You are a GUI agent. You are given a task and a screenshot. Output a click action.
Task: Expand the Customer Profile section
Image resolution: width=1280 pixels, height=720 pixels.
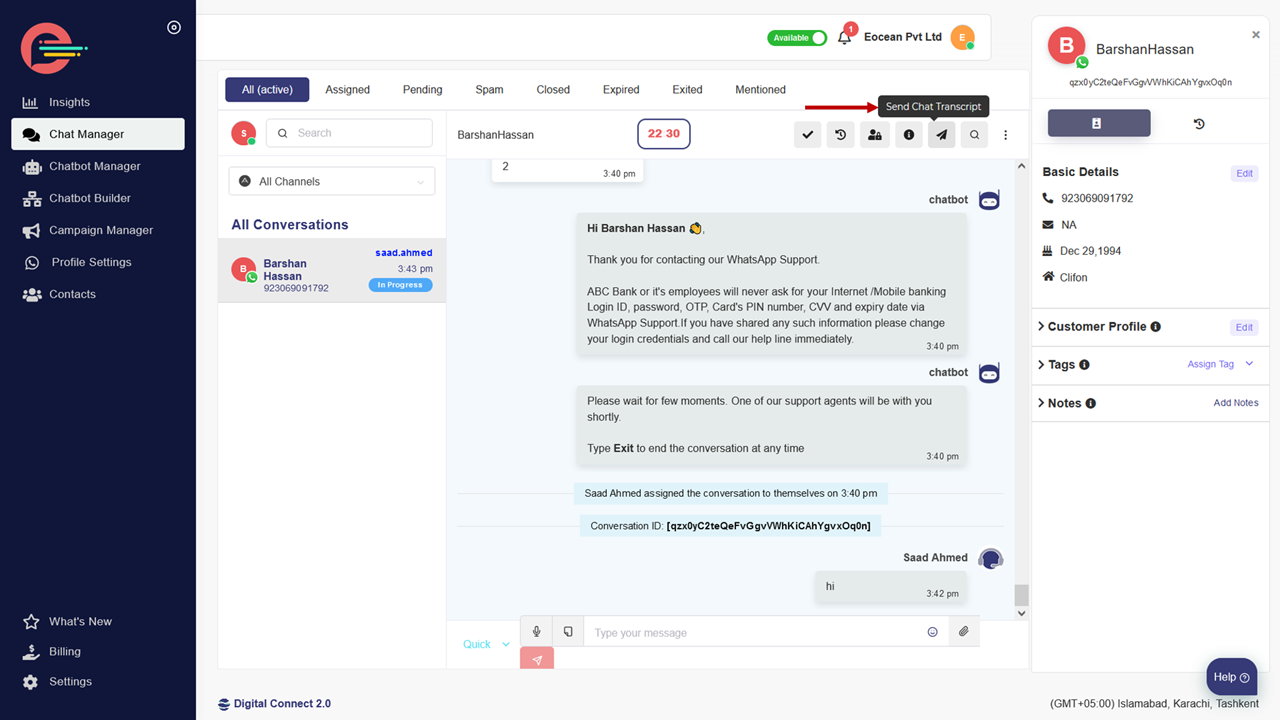[1096, 327]
